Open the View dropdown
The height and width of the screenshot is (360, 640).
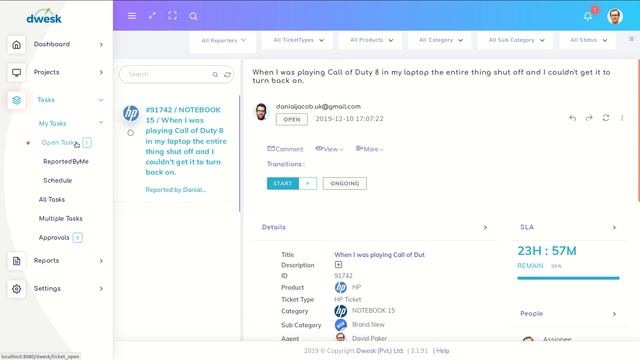tap(329, 149)
